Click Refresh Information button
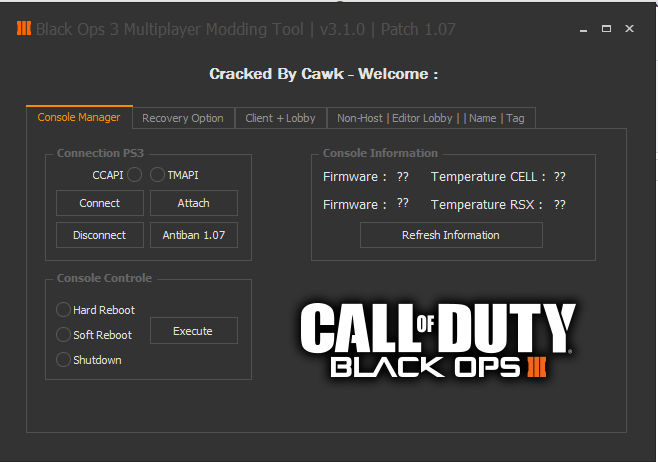This screenshot has width=658, height=463. click(451, 235)
